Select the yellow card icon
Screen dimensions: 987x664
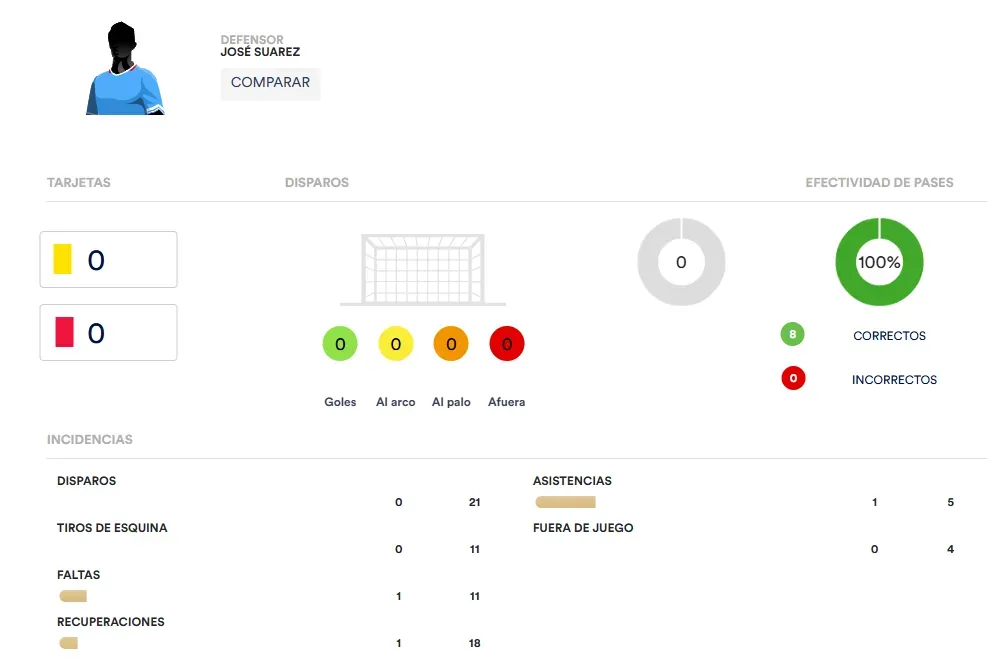62,259
